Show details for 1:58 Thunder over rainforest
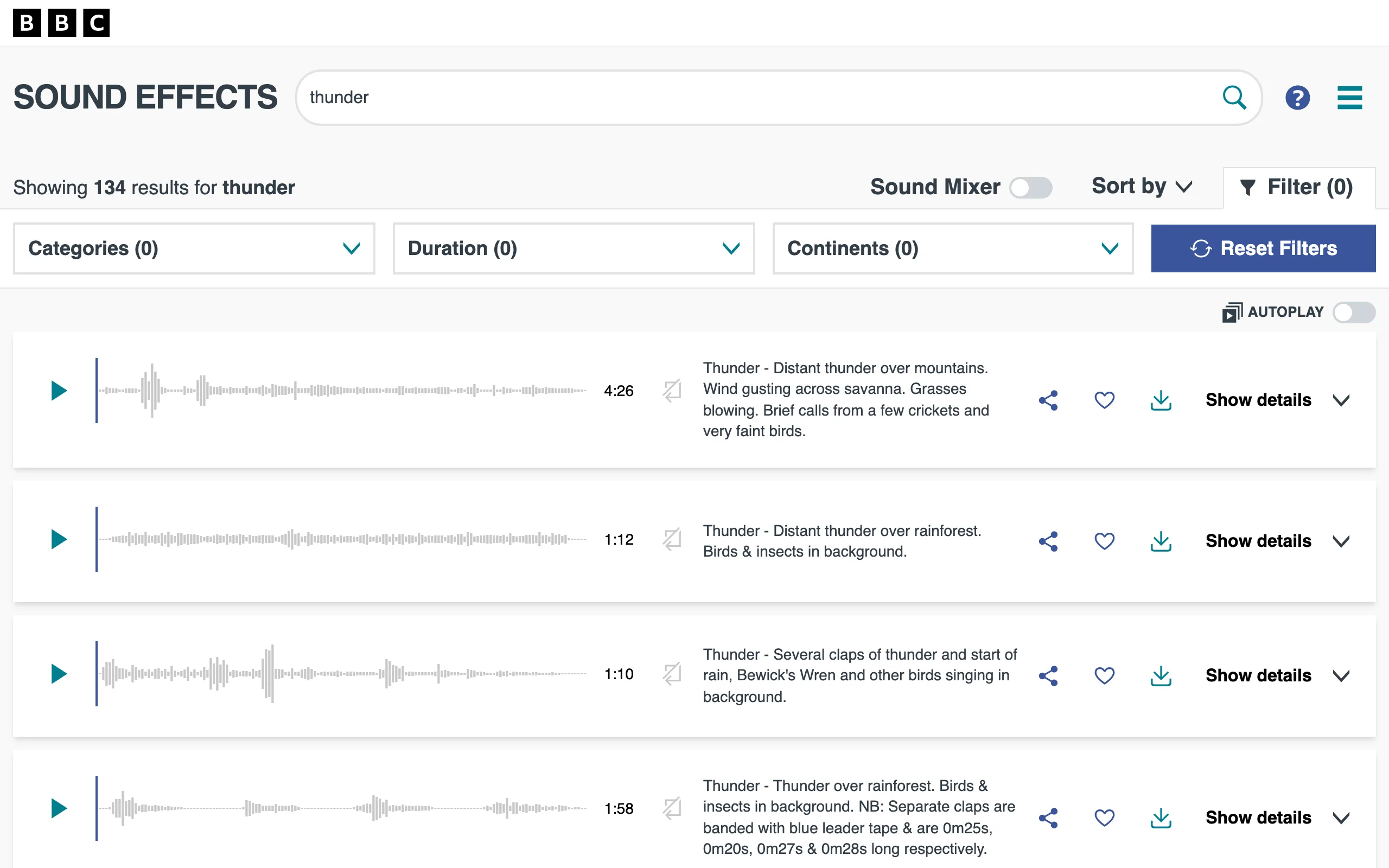 coord(1277,818)
